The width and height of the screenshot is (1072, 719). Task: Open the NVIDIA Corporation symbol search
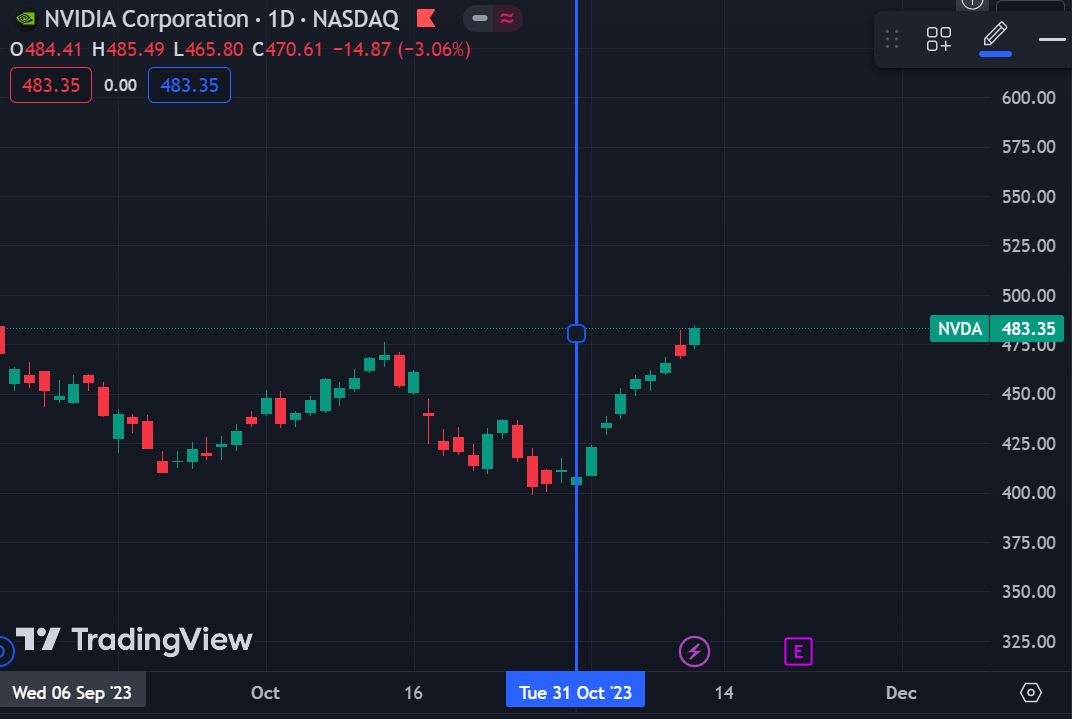click(146, 19)
